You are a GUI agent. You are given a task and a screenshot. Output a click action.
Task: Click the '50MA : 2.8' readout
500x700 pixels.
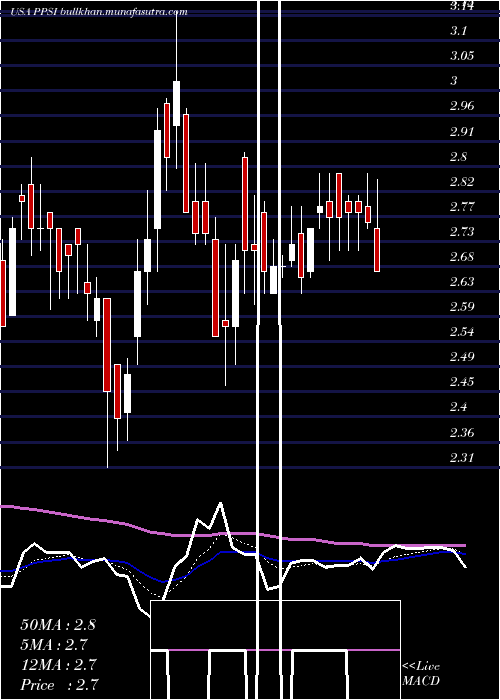tap(58, 625)
